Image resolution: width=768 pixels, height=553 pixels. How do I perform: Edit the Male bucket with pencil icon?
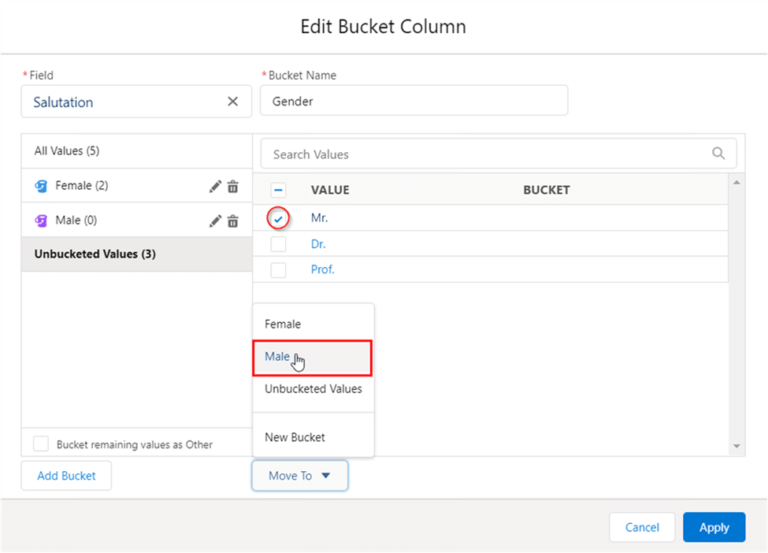point(215,221)
